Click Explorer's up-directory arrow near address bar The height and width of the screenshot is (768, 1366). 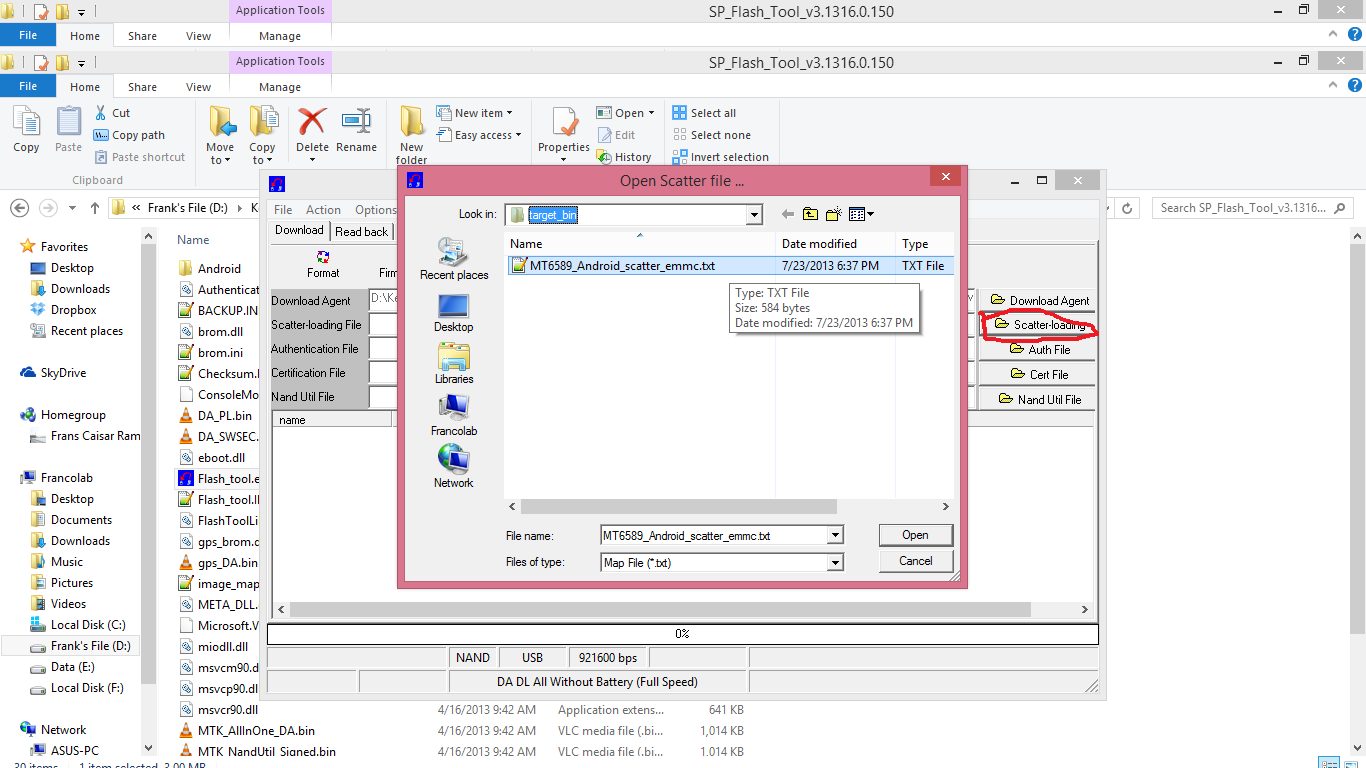(x=95, y=208)
